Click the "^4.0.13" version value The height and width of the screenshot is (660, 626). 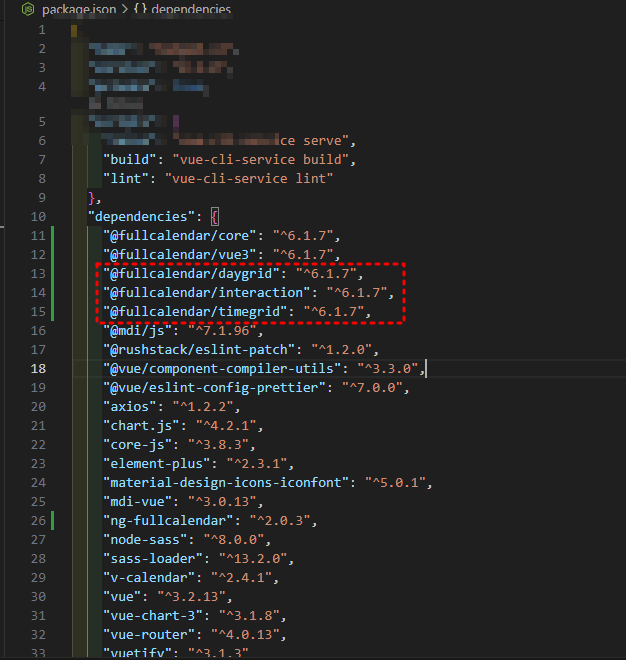click(x=245, y=635)
